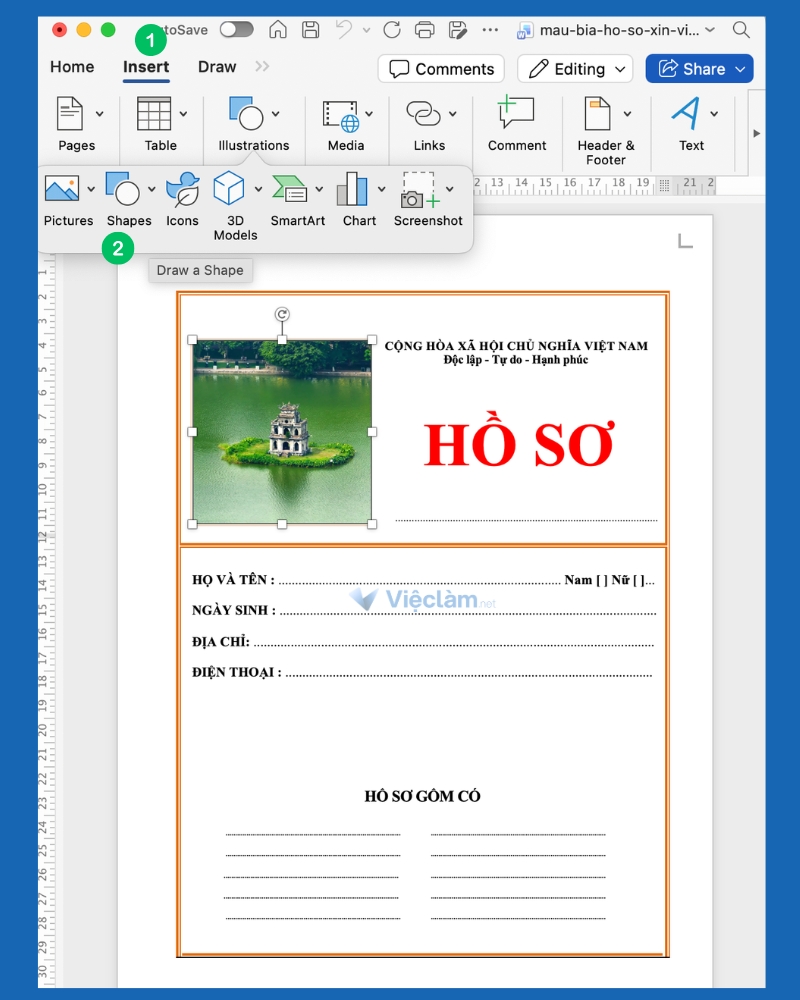This screenshot has height=1000, width=800.
Task: Open the Icons library
Action: 181,190
